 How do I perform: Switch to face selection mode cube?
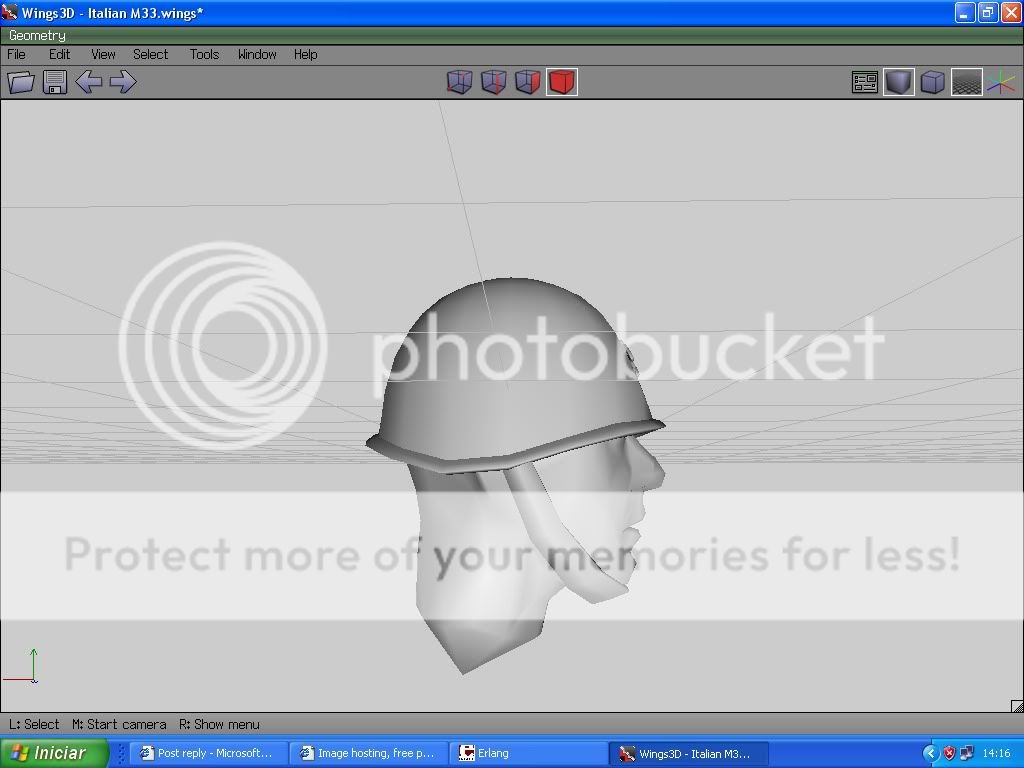point(527,82)
